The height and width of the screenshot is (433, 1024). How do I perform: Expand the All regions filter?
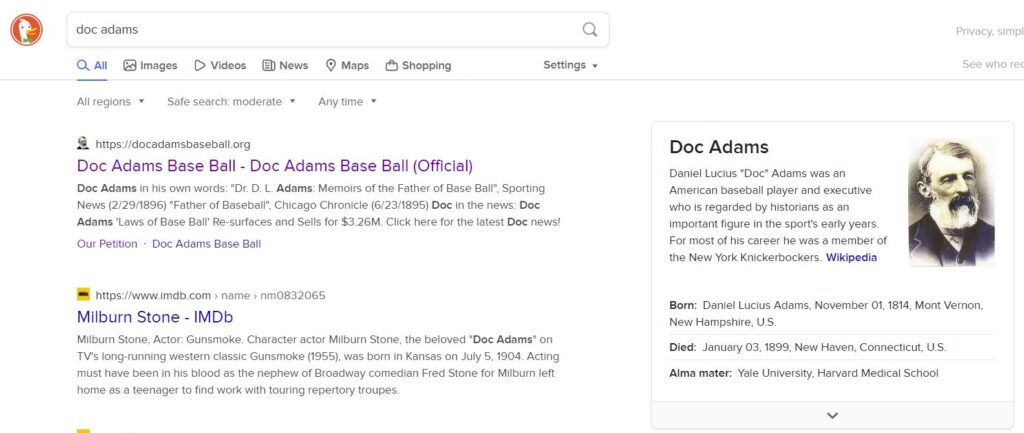(x=110, y=101)
